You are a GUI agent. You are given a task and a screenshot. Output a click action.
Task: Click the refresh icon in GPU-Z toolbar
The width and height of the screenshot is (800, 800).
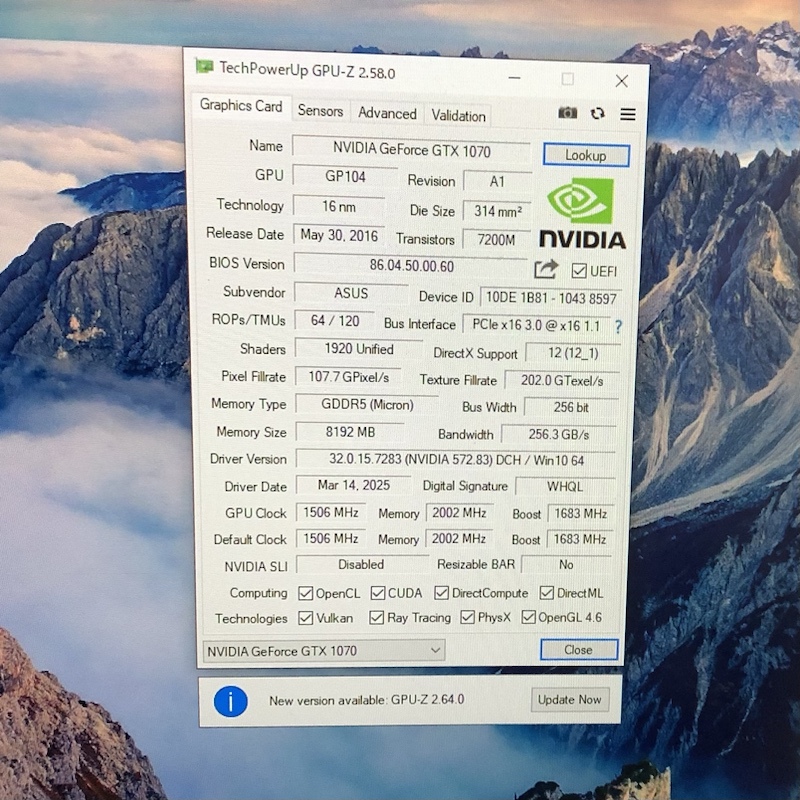pyautogui.click(x=597, y=113)
